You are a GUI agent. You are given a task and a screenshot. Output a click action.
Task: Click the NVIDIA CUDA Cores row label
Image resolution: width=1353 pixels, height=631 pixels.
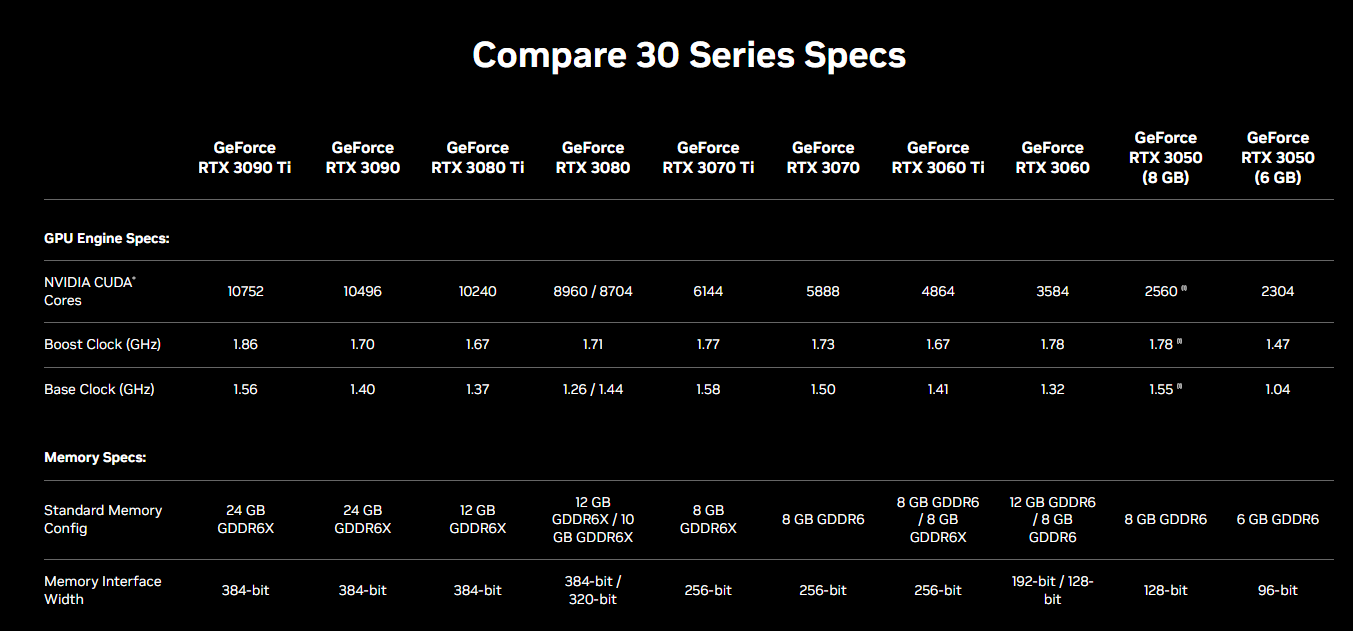(90, 291)
